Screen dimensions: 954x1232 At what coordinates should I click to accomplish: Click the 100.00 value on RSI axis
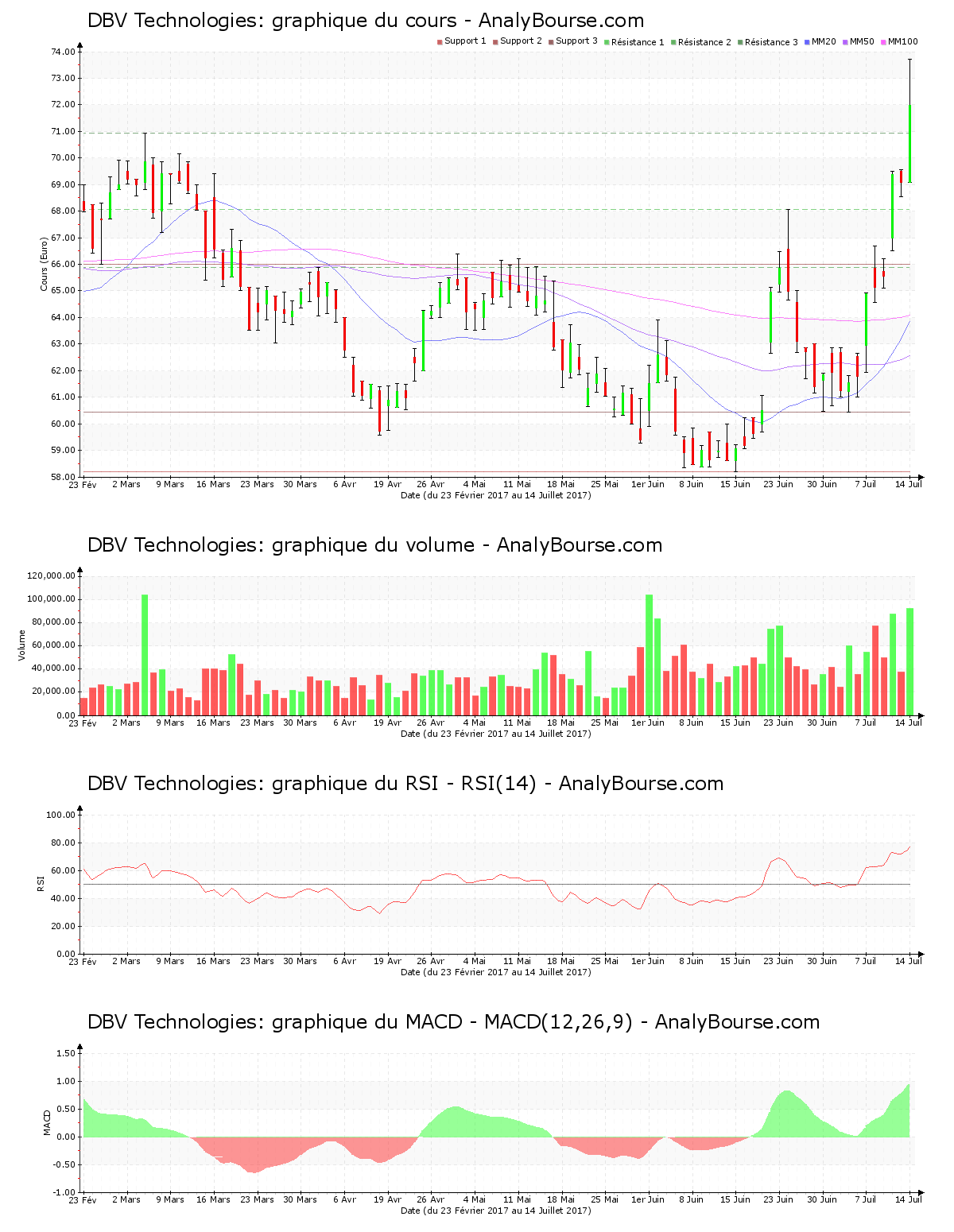point(61,815)
